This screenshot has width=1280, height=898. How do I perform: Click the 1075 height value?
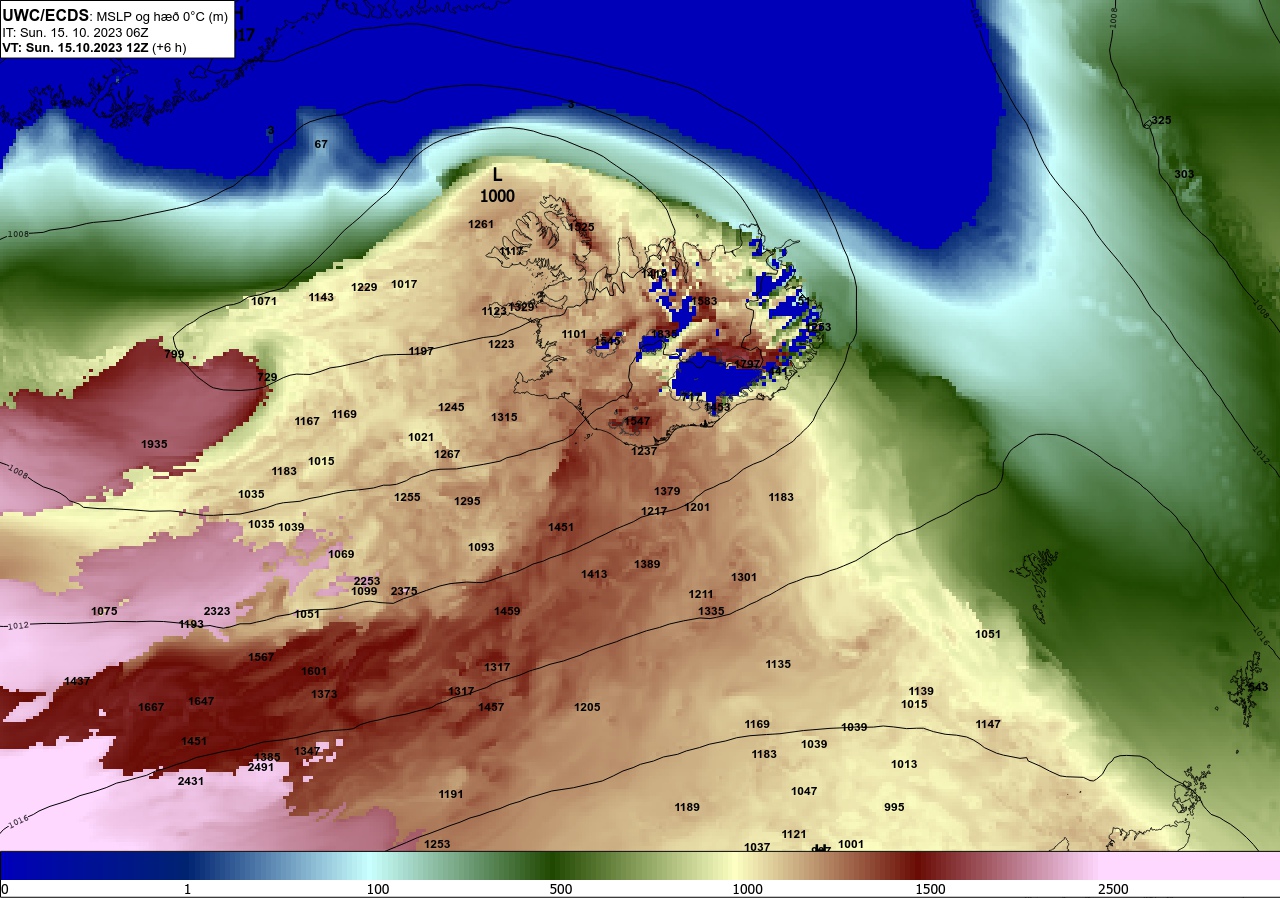click(x=104, y=611)
